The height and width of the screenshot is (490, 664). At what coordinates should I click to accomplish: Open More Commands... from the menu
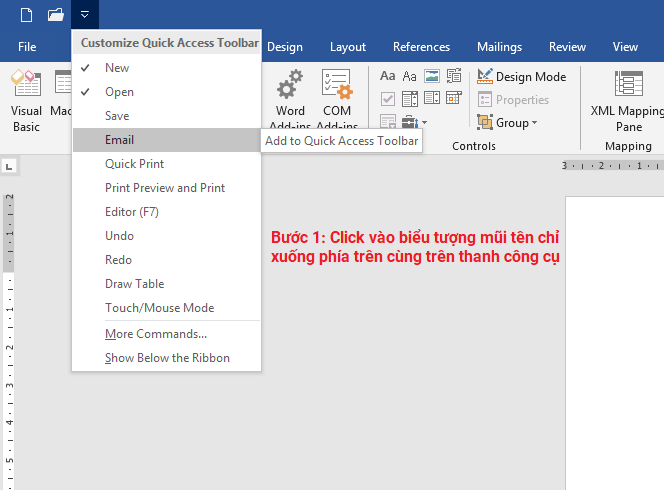tap(166, 334)
